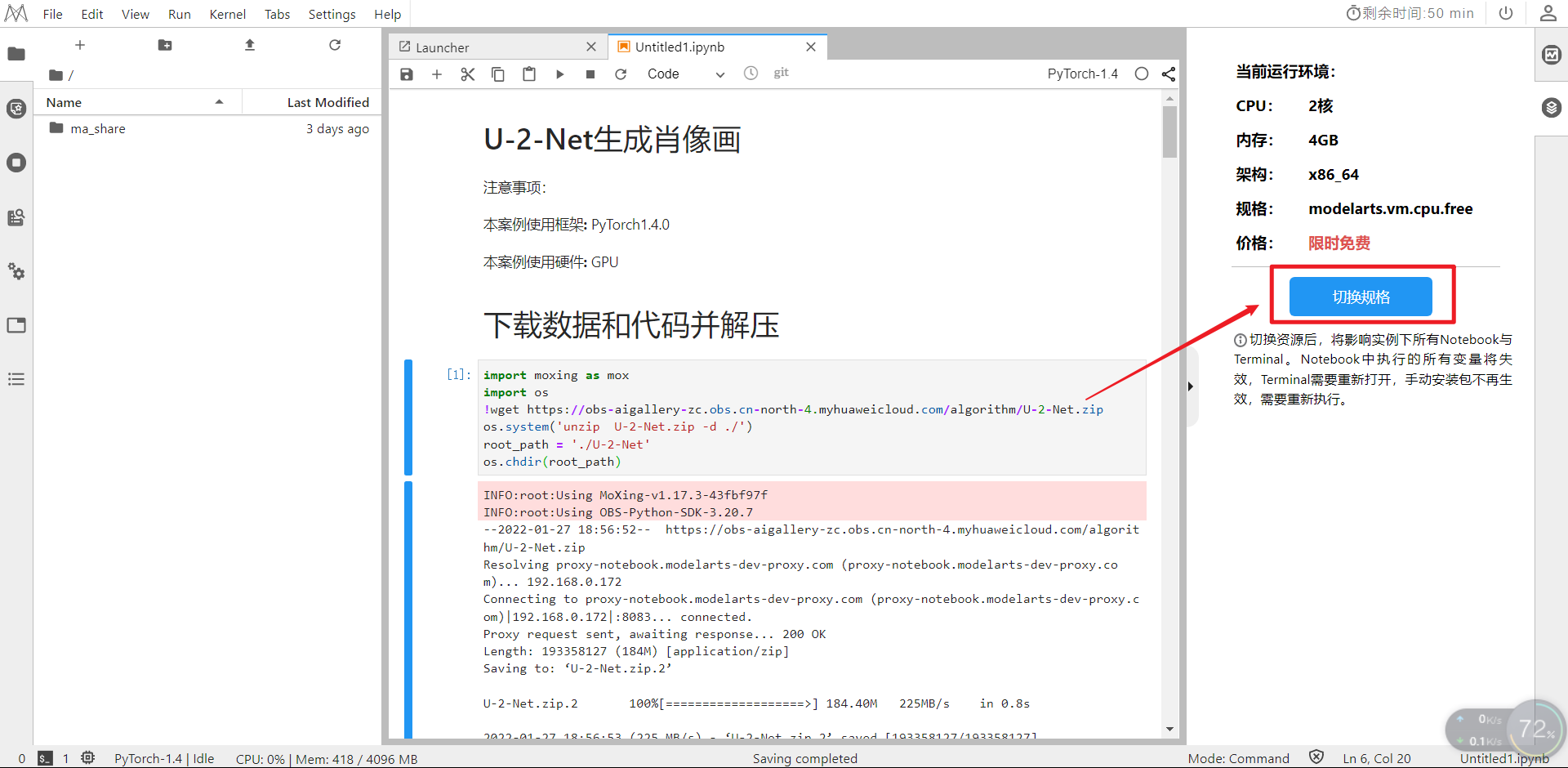This screenshot has width=1568, height=768.
Task: Interrupt the kernel with stop icon
Action: [x=590, y=74]
